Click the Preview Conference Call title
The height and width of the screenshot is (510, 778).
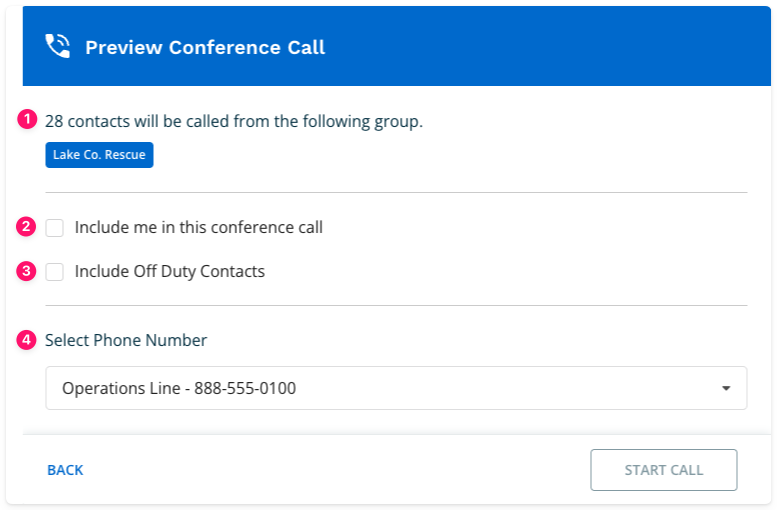[x=205, y=47]
